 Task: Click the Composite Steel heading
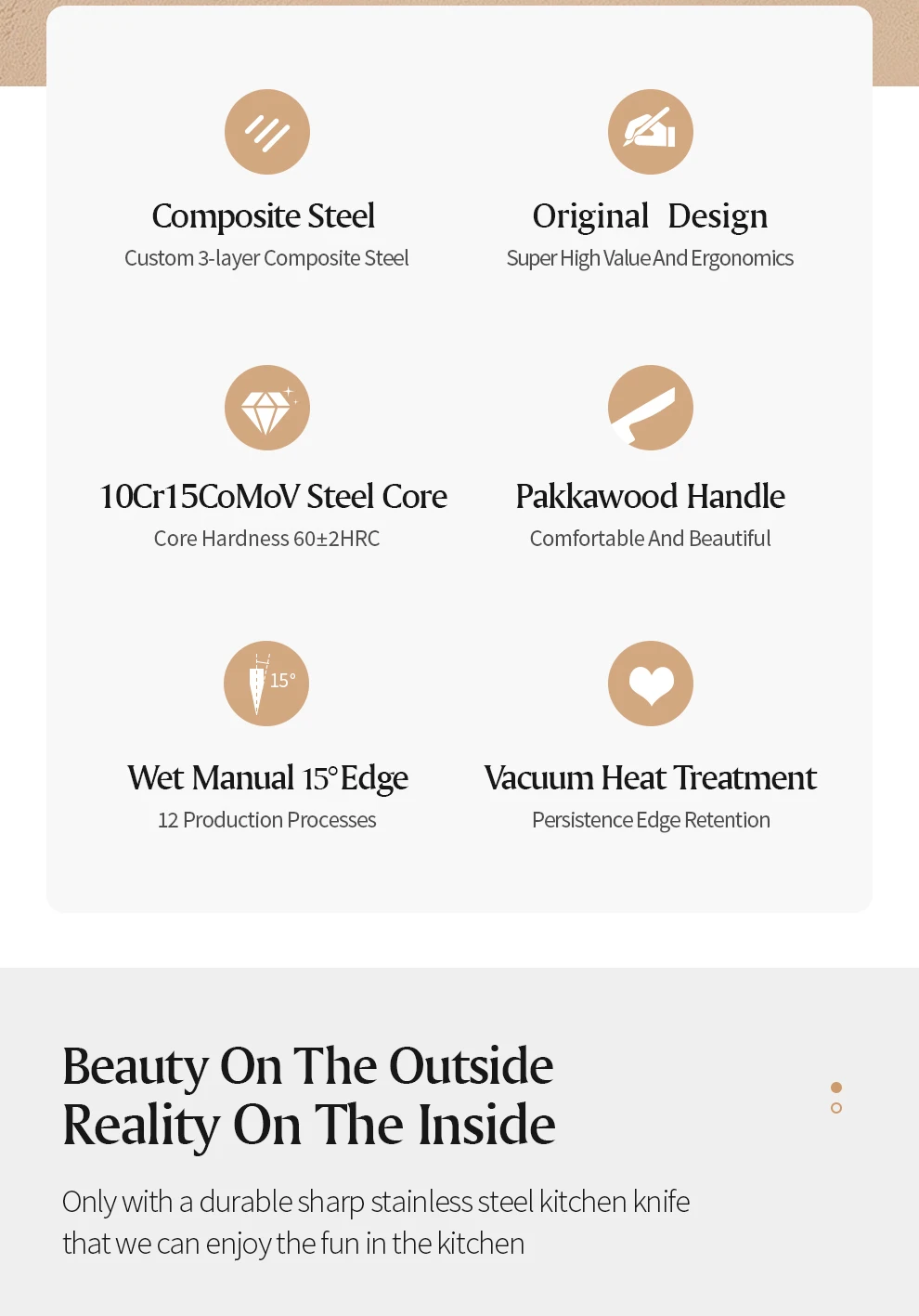pos(264,216)
